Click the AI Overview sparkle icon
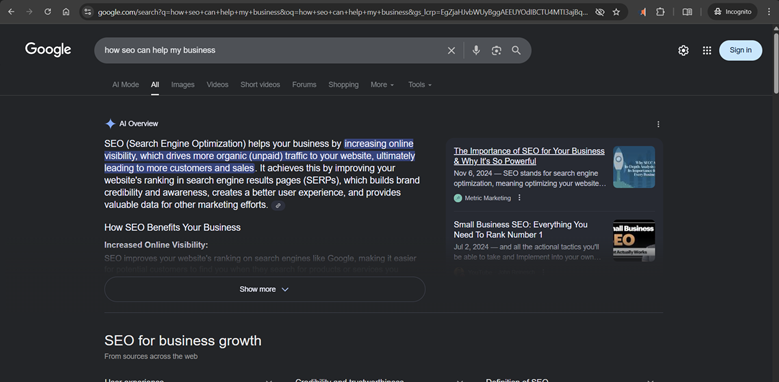The height and width of the screenshot is (382, 779). (110, 124)
